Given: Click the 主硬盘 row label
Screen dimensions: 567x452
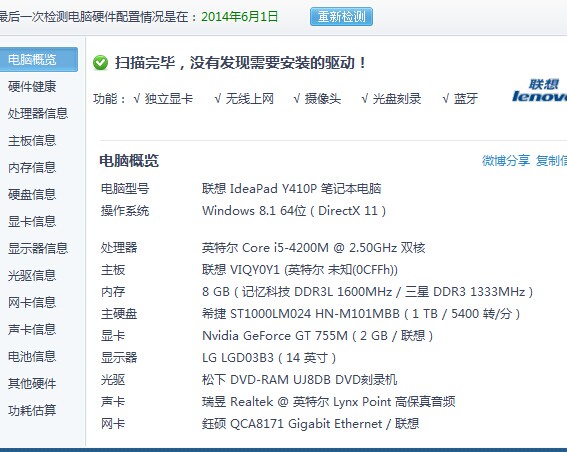Looking at the screenshot, I should point(119,314).
